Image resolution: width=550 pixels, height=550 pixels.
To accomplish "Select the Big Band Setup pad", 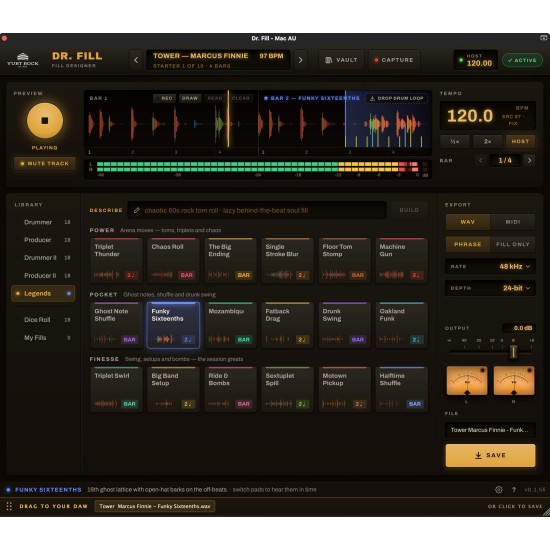I will pyautogui.click(x=173, y=389).
